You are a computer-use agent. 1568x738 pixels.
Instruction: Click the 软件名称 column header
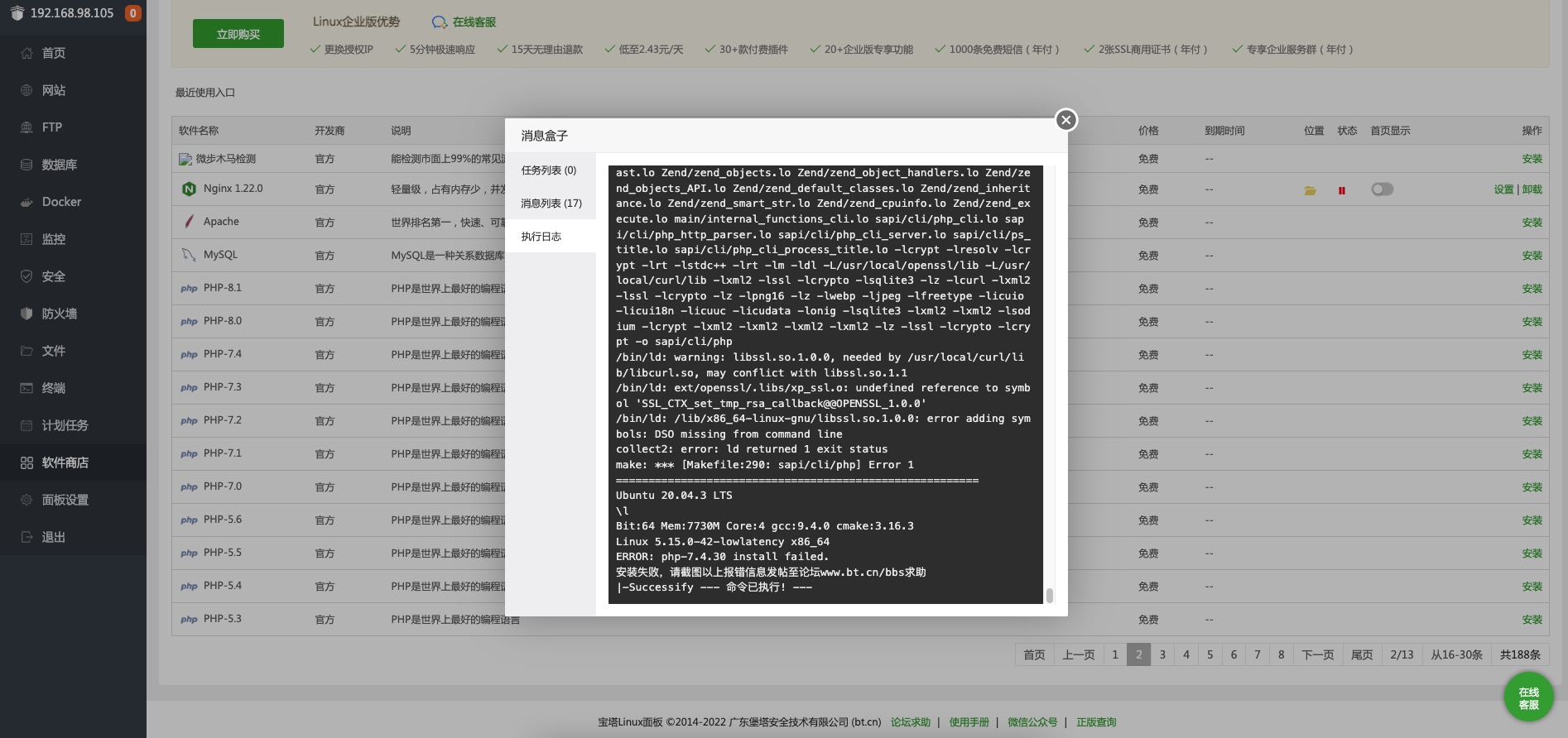coord(199,131)
